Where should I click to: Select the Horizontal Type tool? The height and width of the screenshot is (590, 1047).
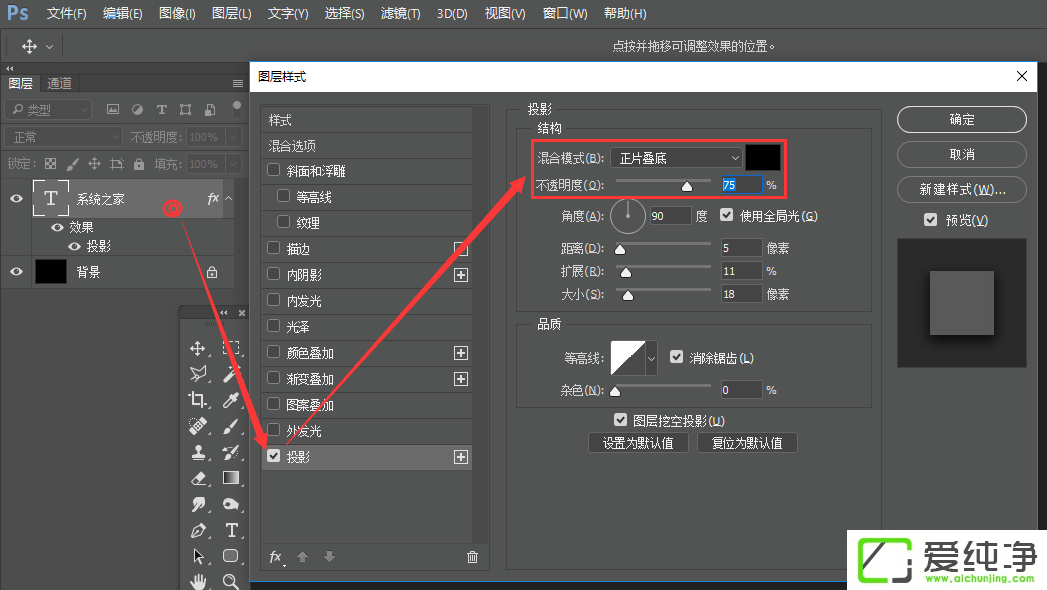[x=231, y=530]
